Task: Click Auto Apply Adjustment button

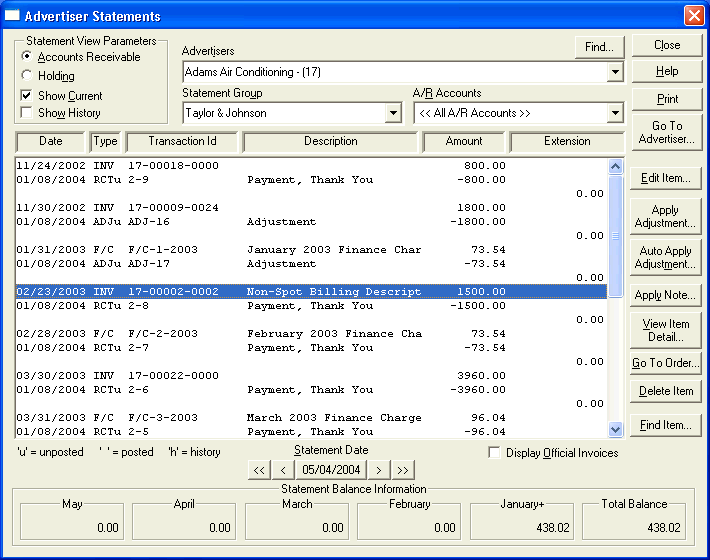Action: tap(666, 257)
